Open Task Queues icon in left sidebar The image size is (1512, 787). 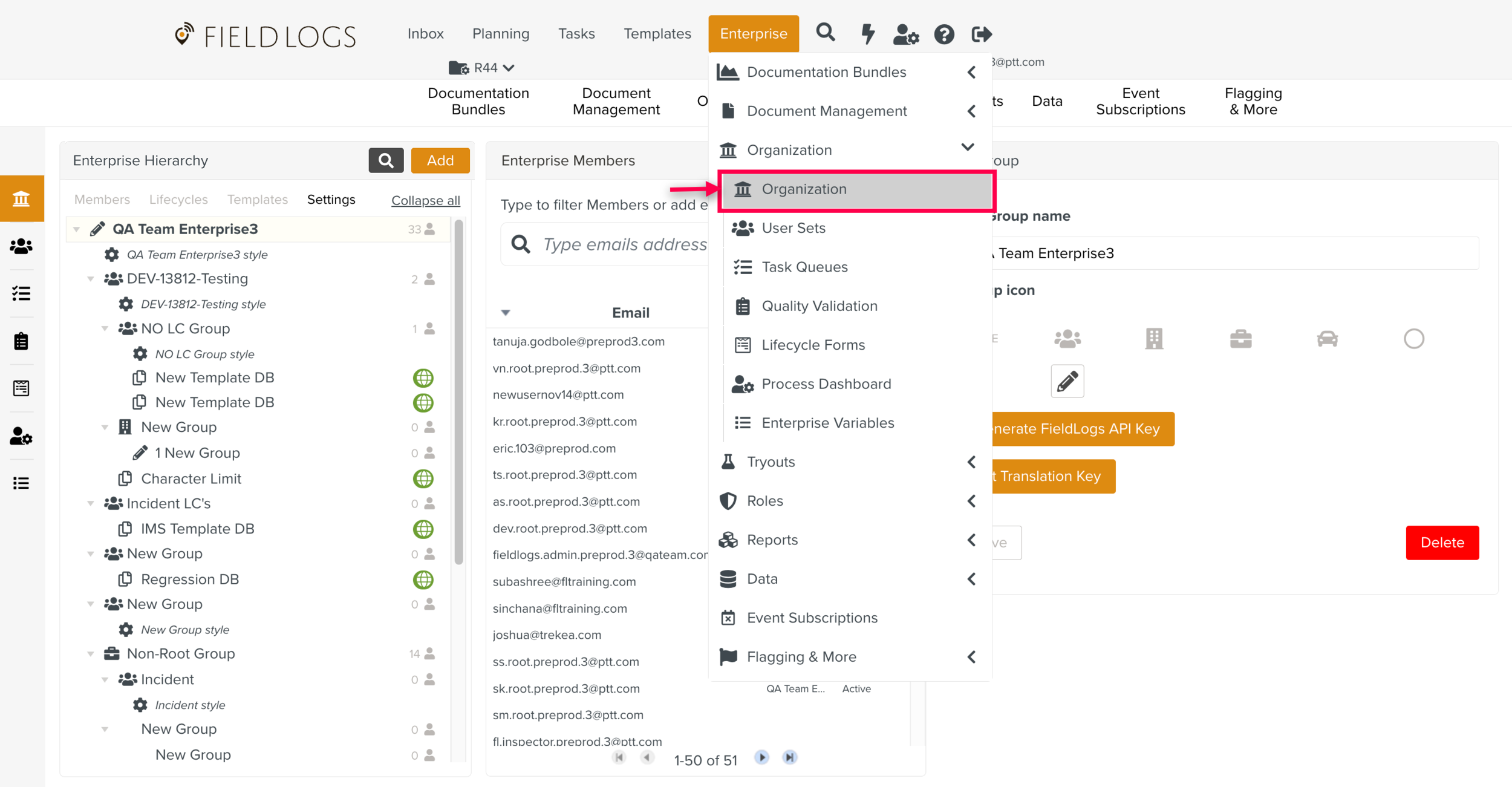coord(22,293)
